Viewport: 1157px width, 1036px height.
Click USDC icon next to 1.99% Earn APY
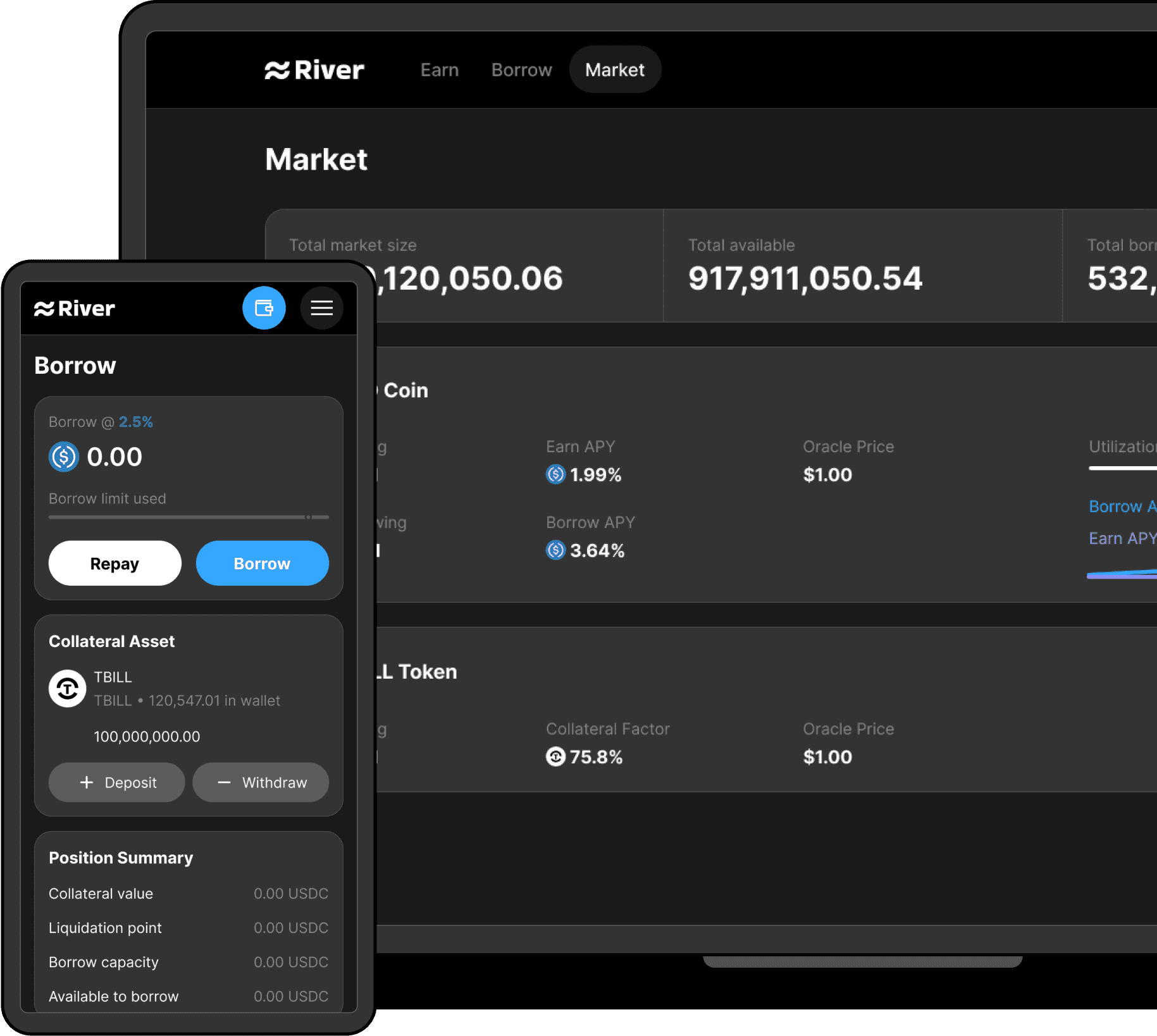[555, 474]
